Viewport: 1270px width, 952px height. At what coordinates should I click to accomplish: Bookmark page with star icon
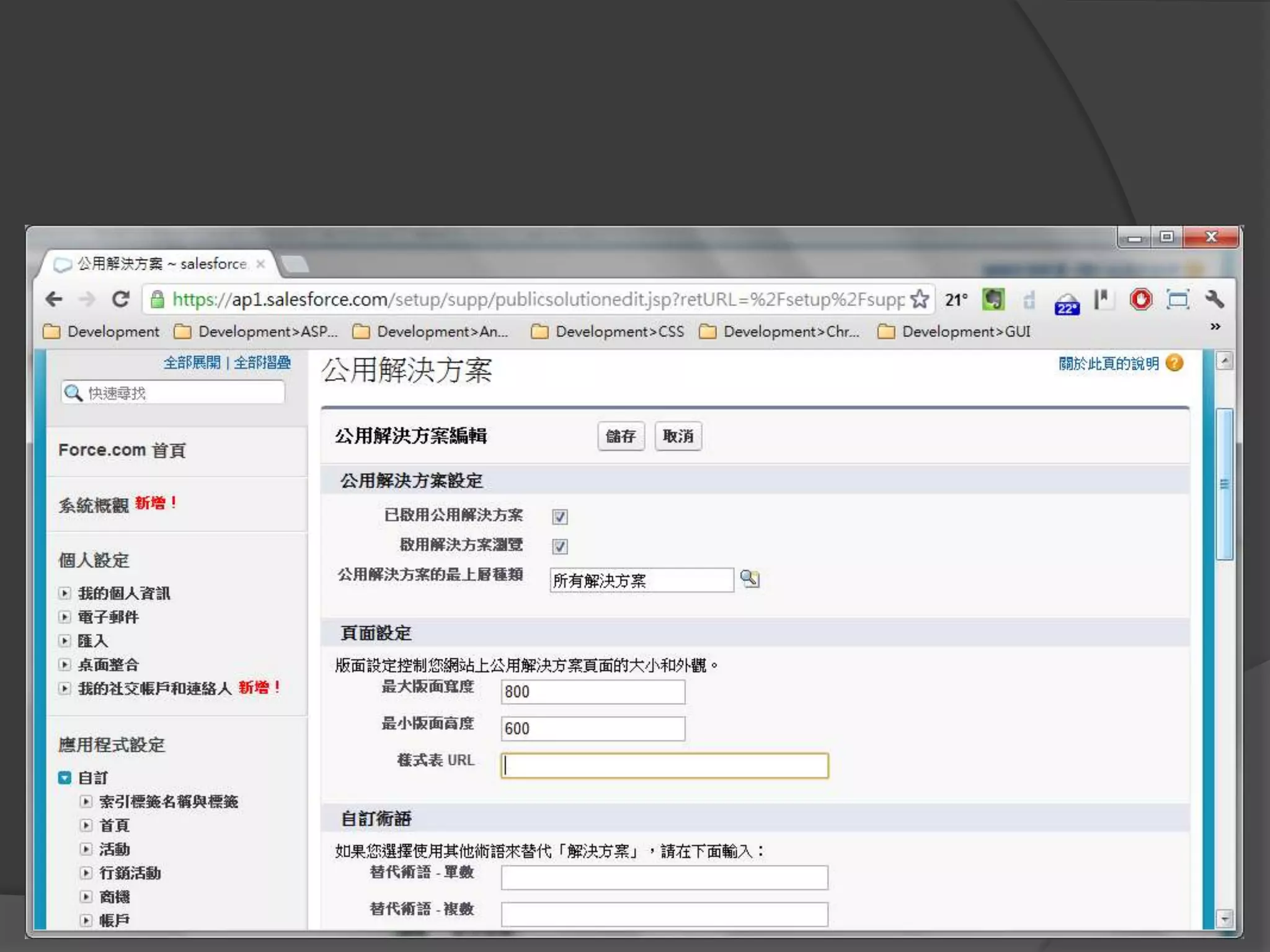pos(920,300)
